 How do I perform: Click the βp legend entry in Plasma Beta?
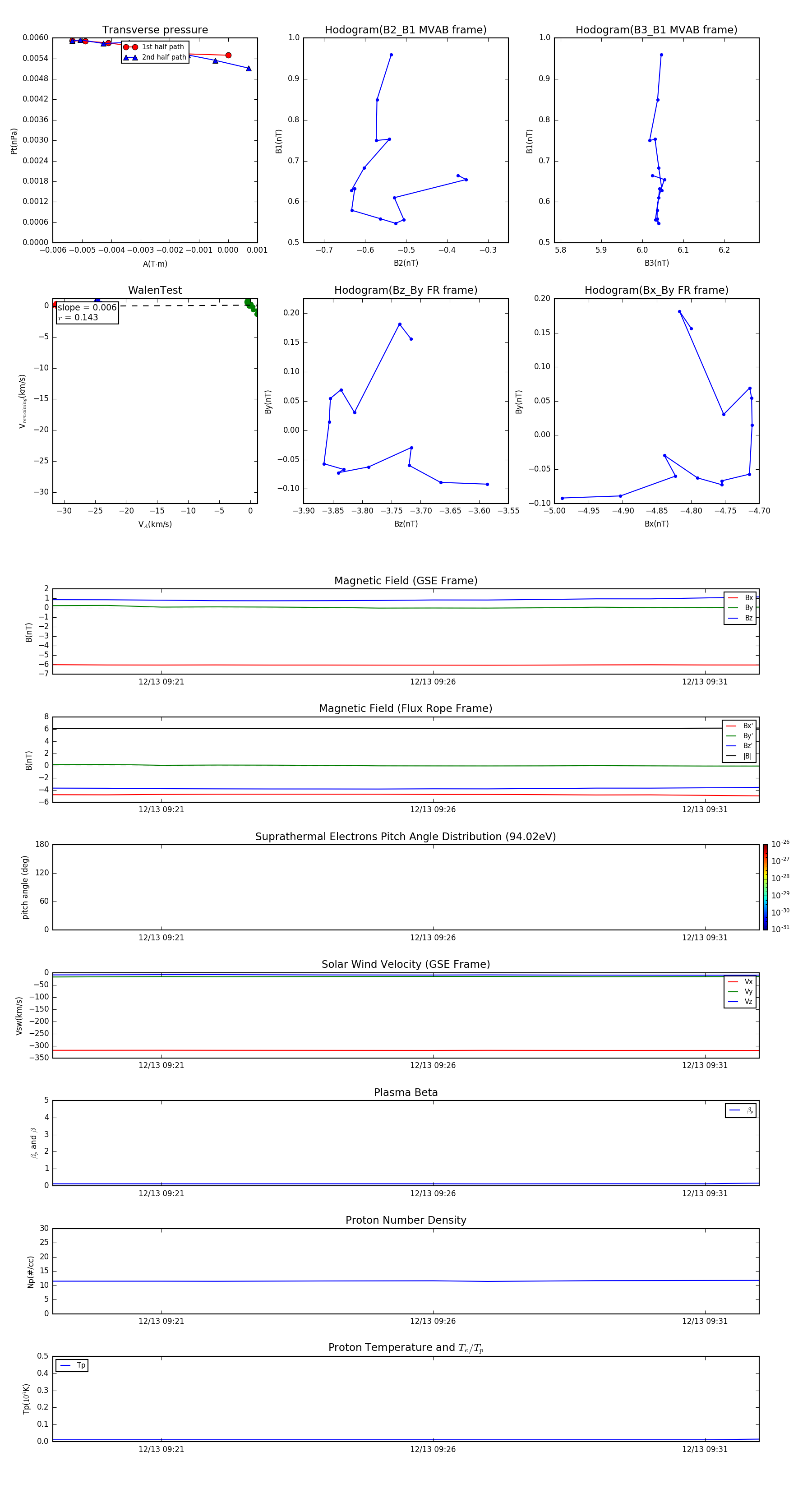(742, 1110)
